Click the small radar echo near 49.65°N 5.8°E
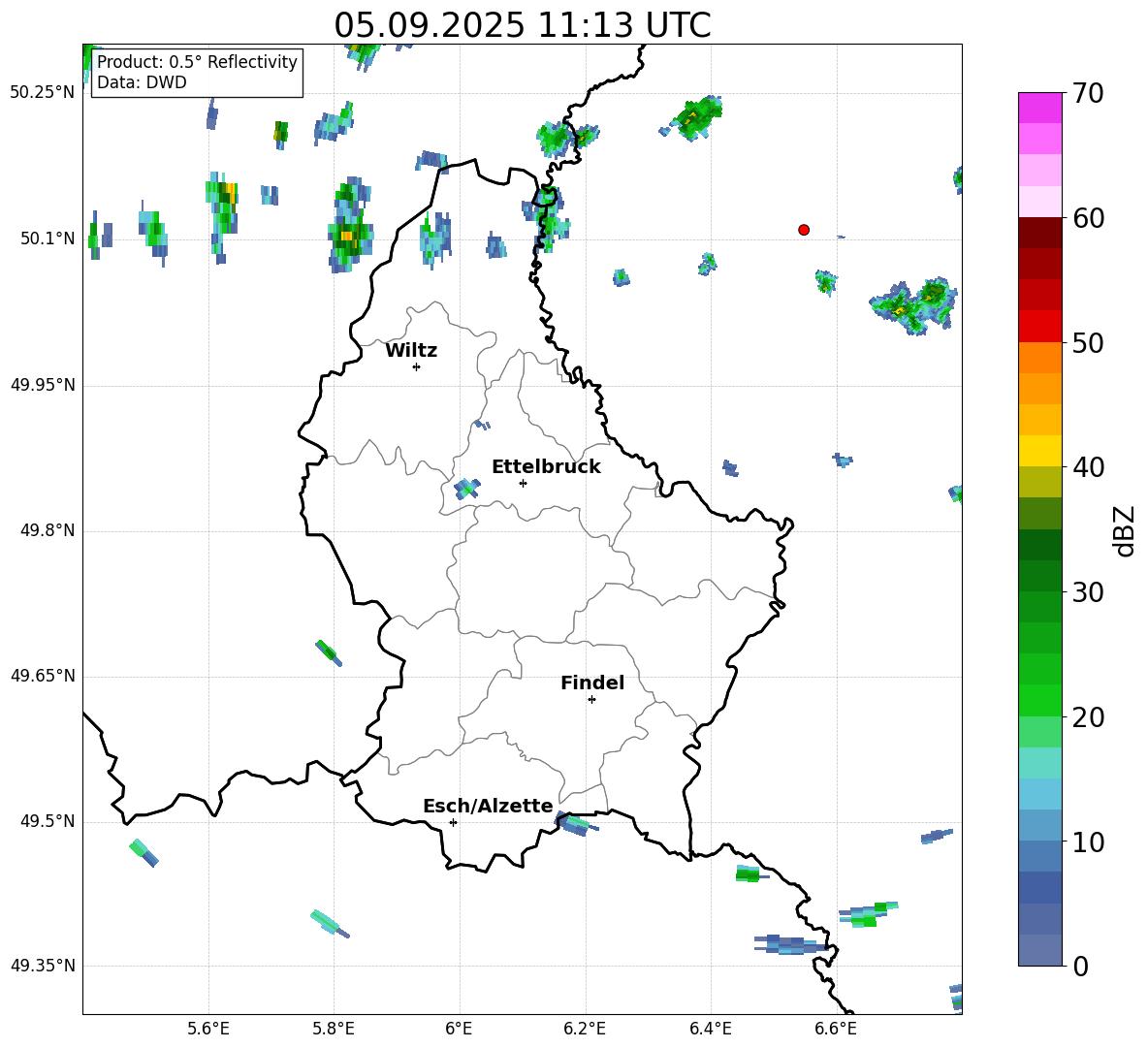 328,651
